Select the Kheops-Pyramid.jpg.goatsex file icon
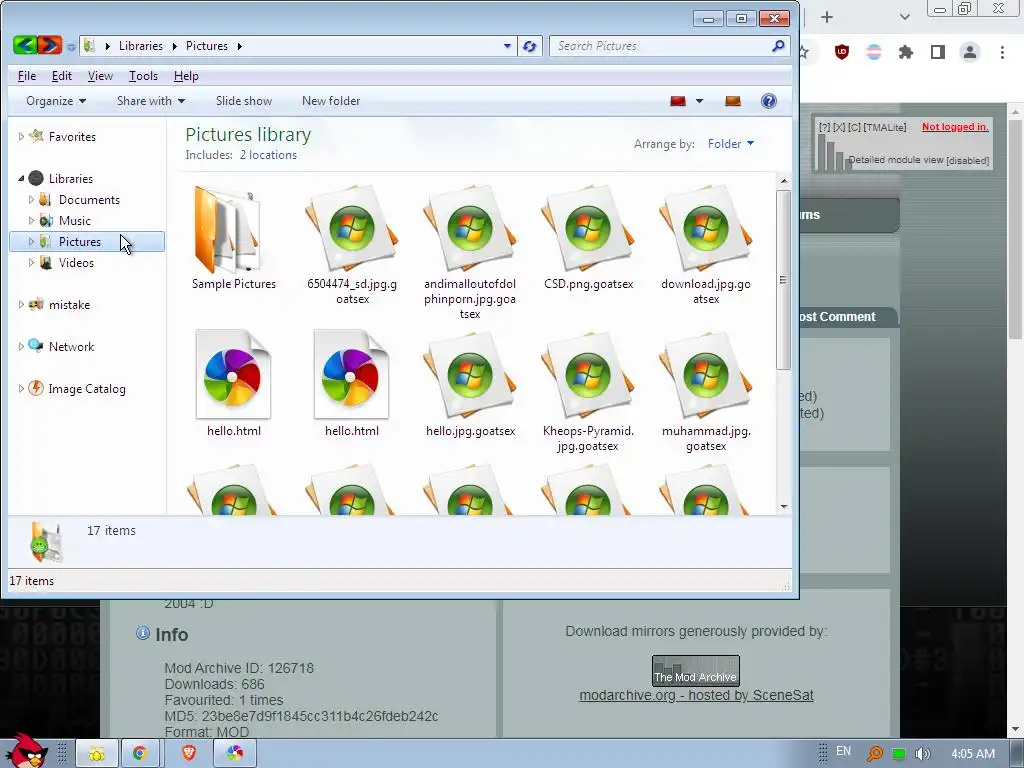1024x768 pixels. coord(588,377)
